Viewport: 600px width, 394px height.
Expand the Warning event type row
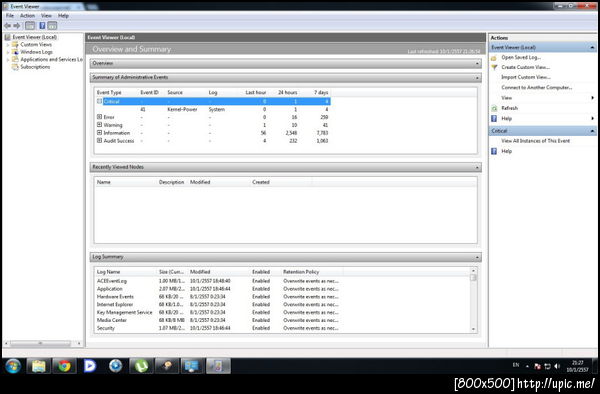99,125
